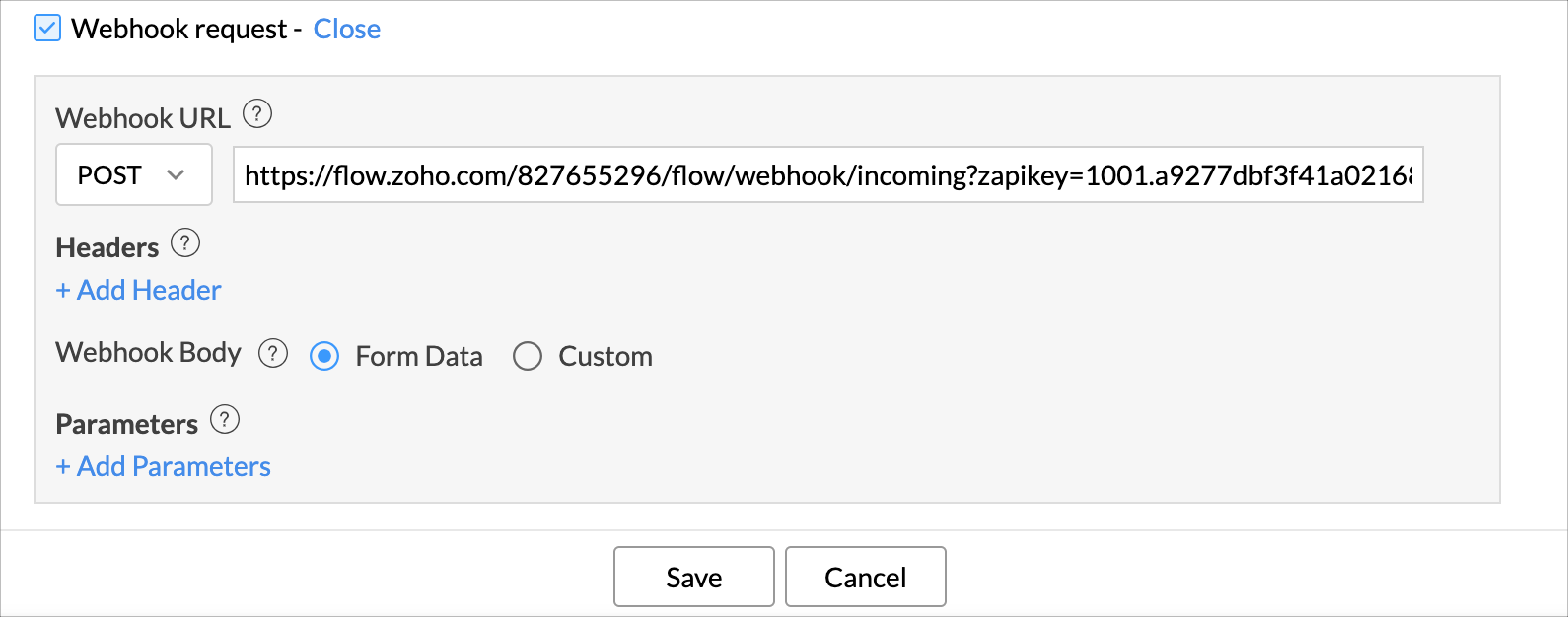Add a new header
Viewport: 1568px width, 617px height.
click(139, 290)
